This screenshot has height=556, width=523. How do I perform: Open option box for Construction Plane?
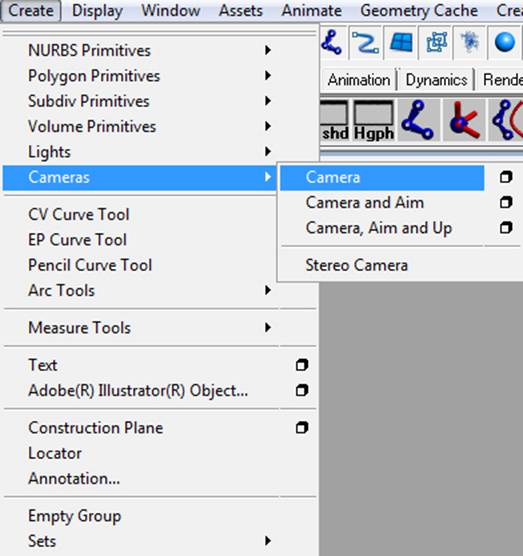302,428
